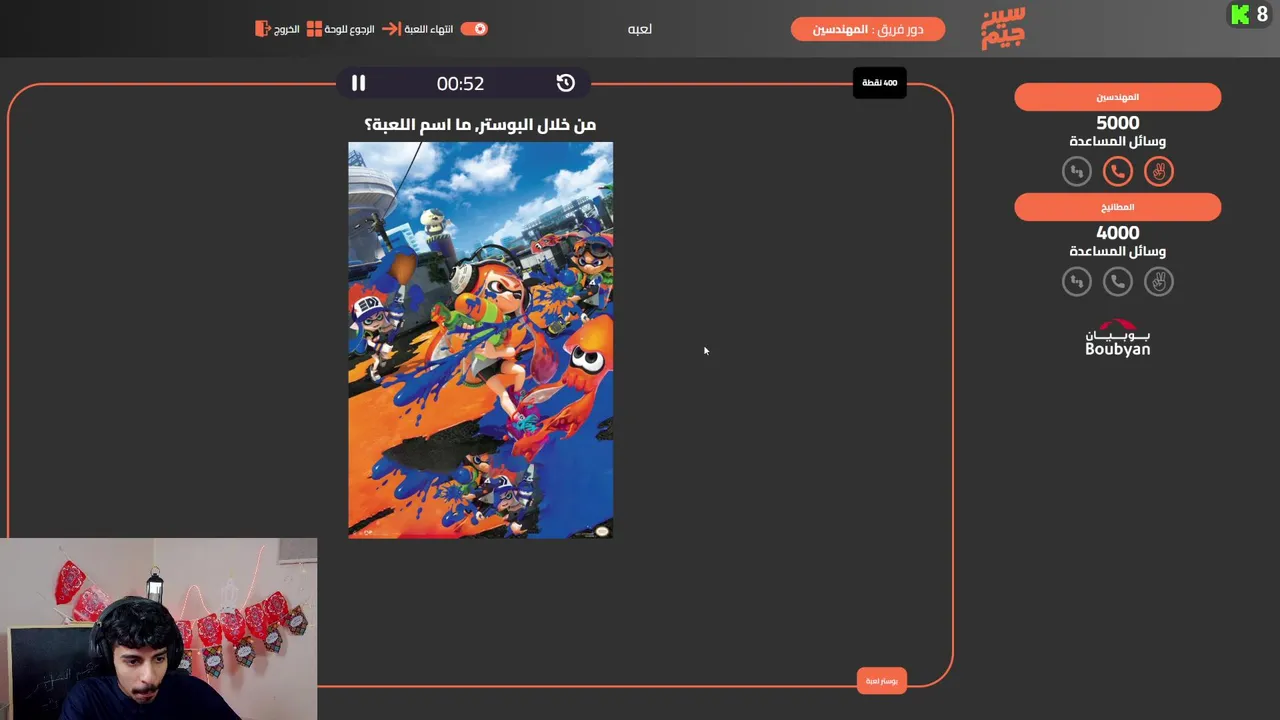Click the green Kick viewer count badge
Image resolution: width=1280 pixels, height=720 pixels.
click(1249, 14)
